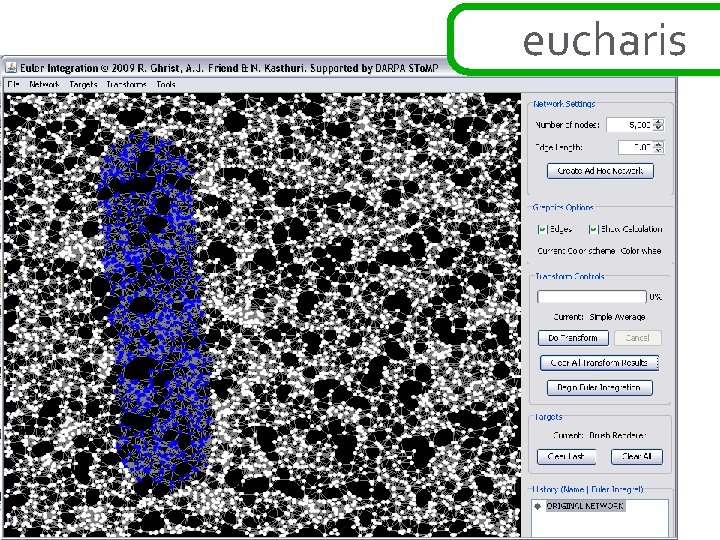Click Begin Euler Integration button
Viewport: 720px width, 540px height.
click(x=599, y=388)
